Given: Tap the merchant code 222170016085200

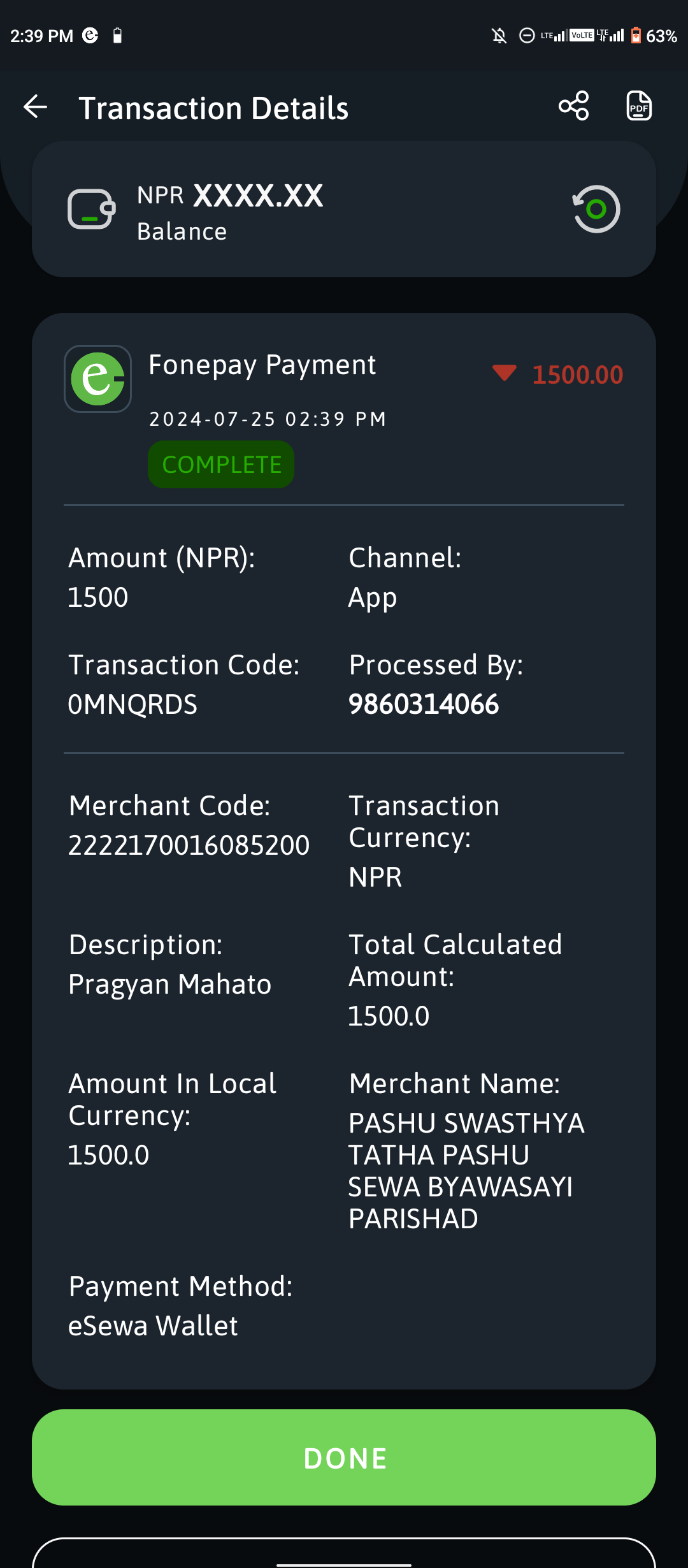Looking at the screenshot, I should click(189, 845).
